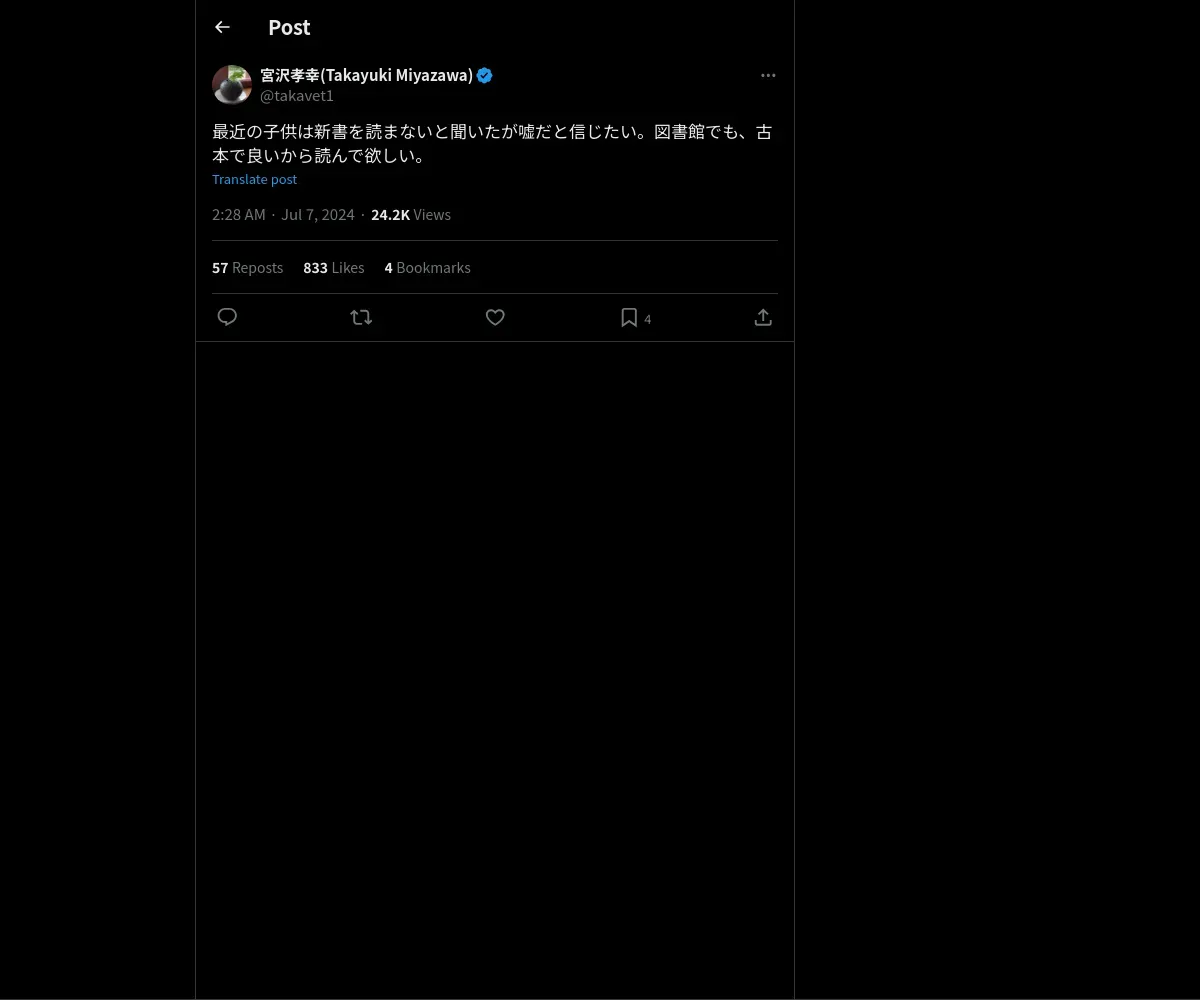The image size is (1200, 1000).
Task: Go back using the left arrow icon
Action: (x=222, y=27)
